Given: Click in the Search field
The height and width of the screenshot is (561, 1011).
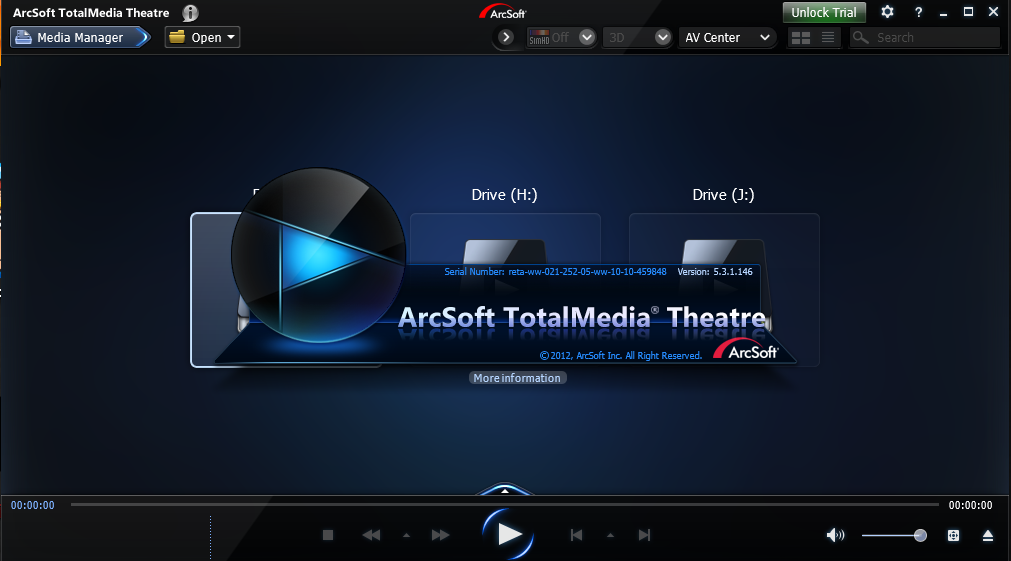Looking at the screenshot, I should 925,37.
